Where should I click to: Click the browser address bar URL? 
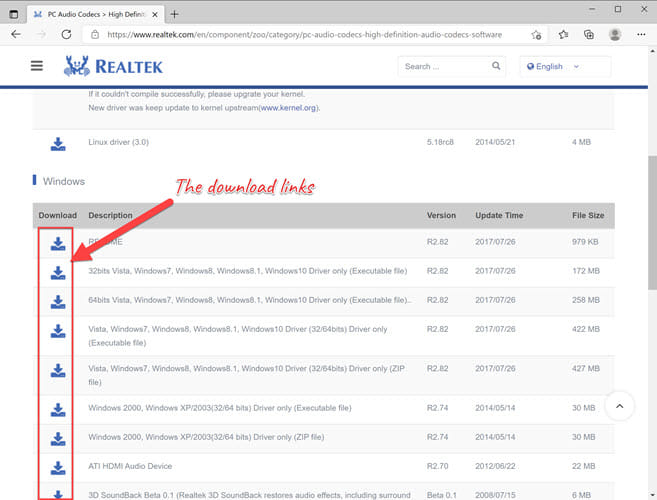[x=305, y=35]
